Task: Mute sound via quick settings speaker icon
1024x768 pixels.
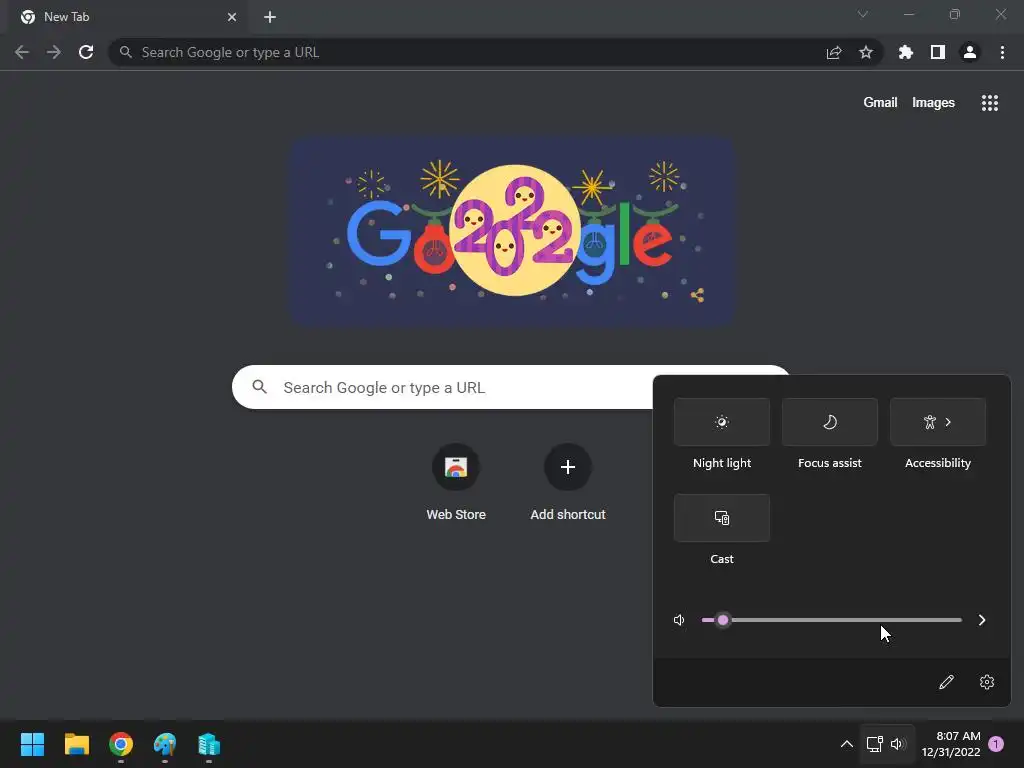Action: [x=679, y=620]
